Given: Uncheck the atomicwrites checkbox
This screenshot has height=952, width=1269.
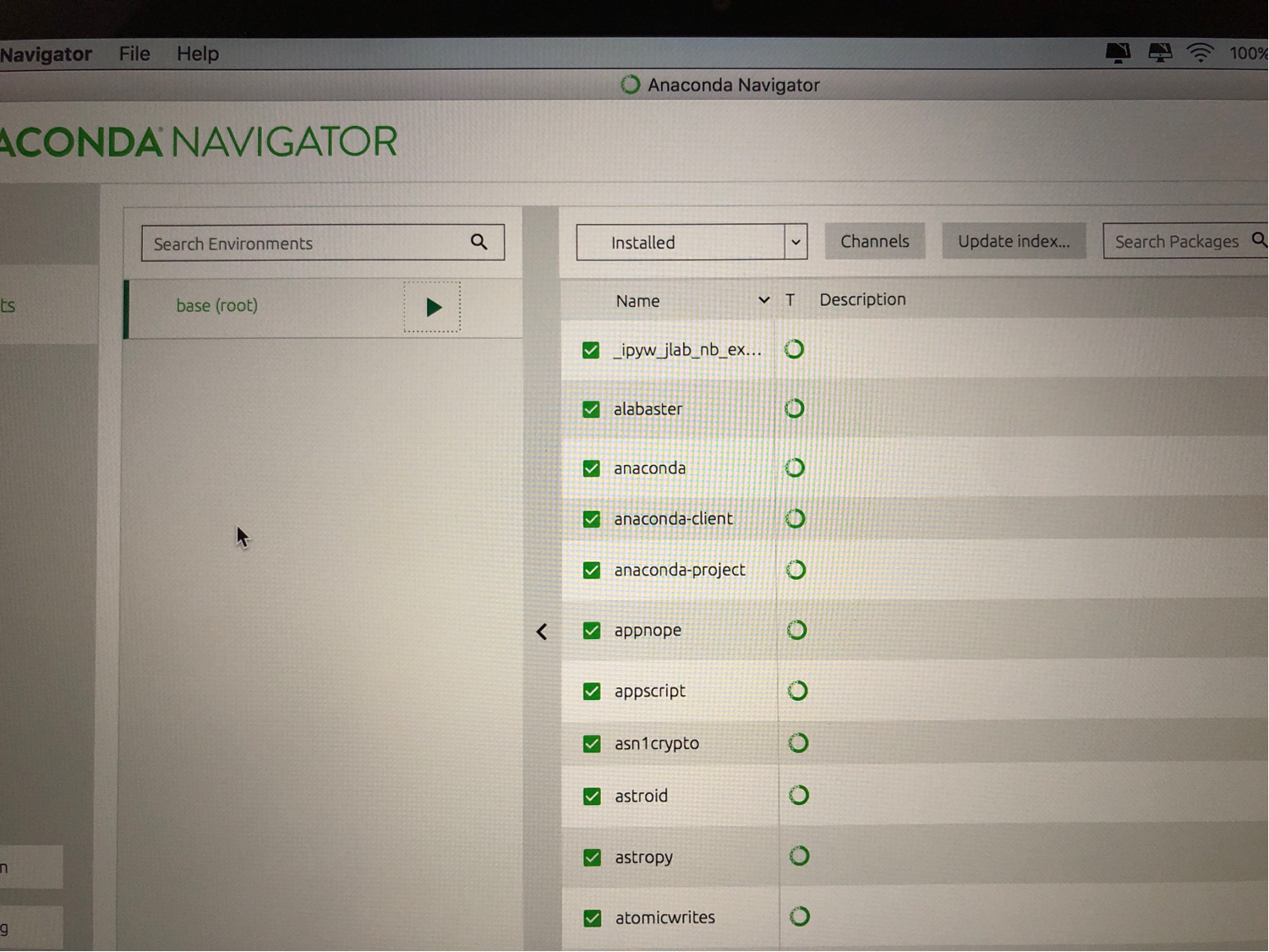Looking at the screenshot, I should [593, 918].
